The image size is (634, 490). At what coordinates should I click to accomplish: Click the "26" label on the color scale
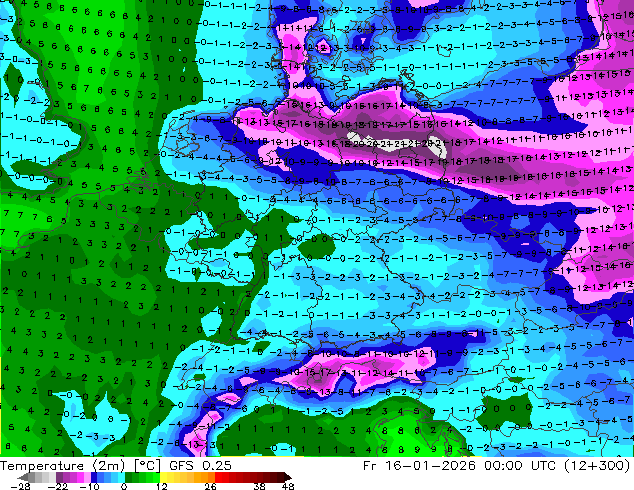(210, 486)
